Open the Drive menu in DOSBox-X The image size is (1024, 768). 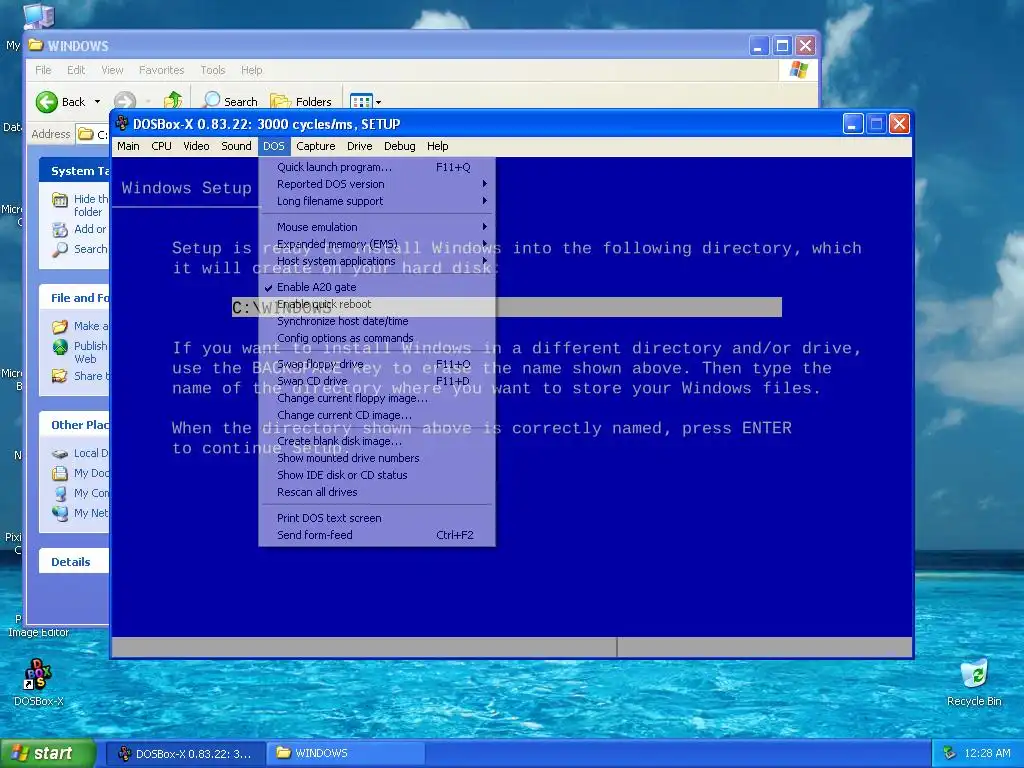tap(359, 146)
